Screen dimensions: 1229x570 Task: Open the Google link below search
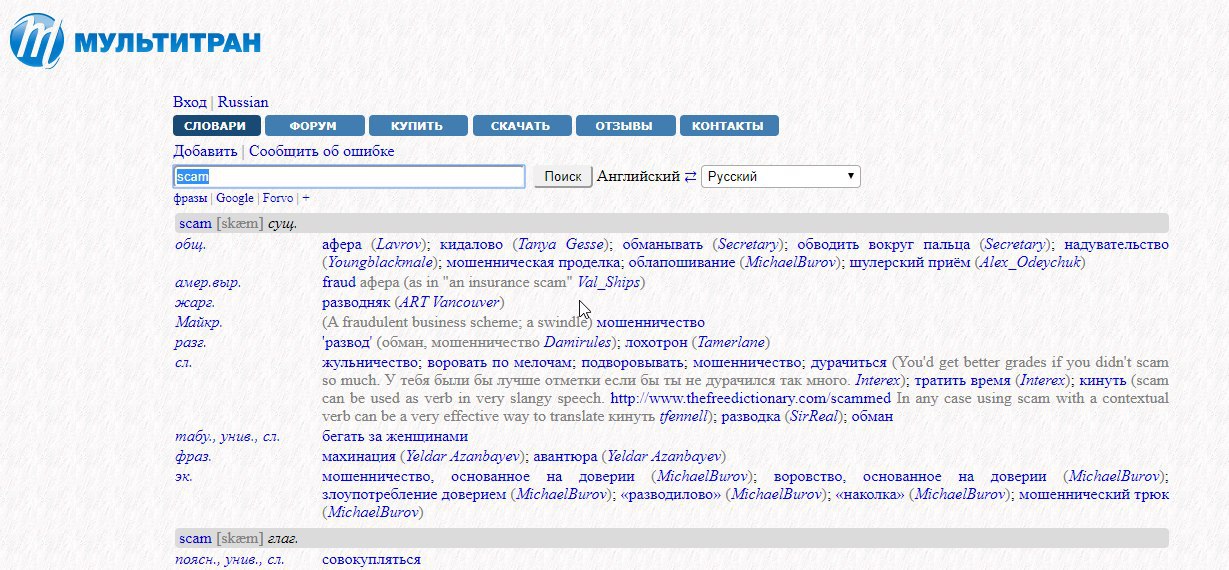tap(235, 198)
